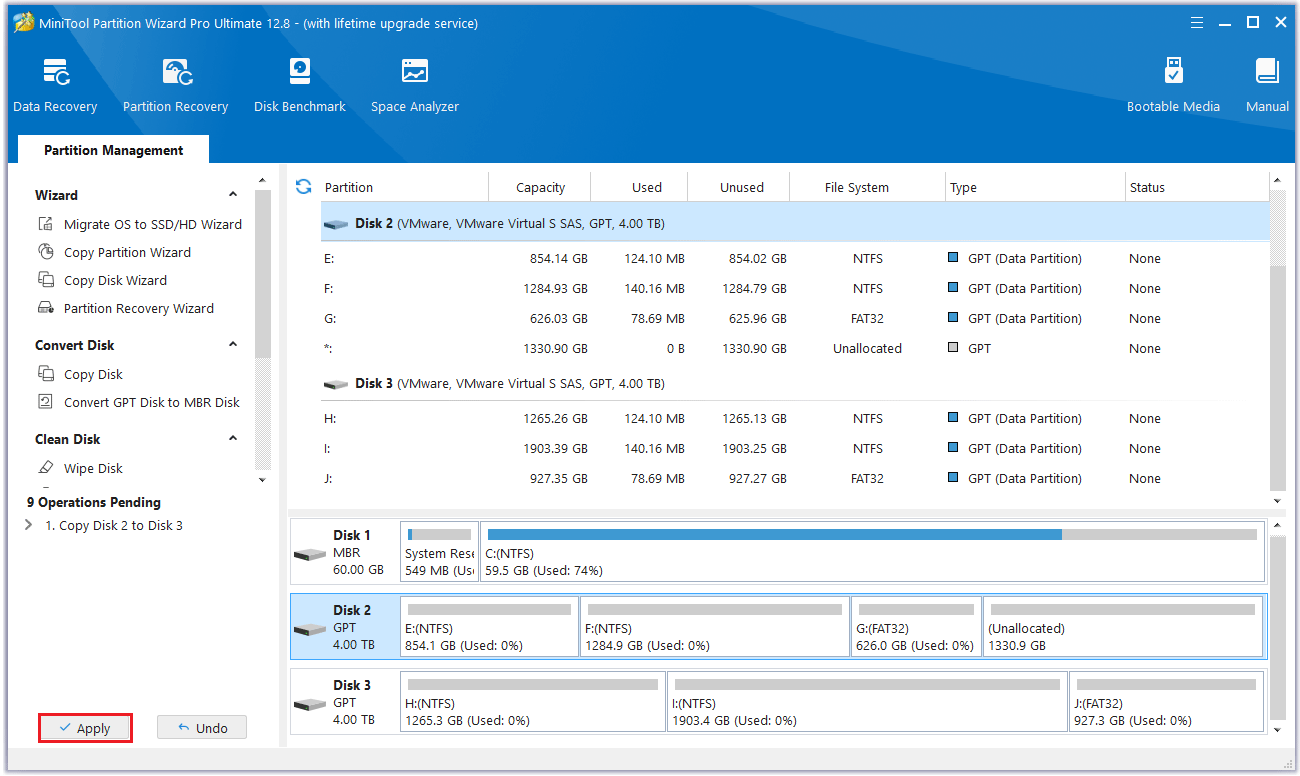The image size is (1300, 776).
Task: Select the J: partition row
Action: point(795,478)
